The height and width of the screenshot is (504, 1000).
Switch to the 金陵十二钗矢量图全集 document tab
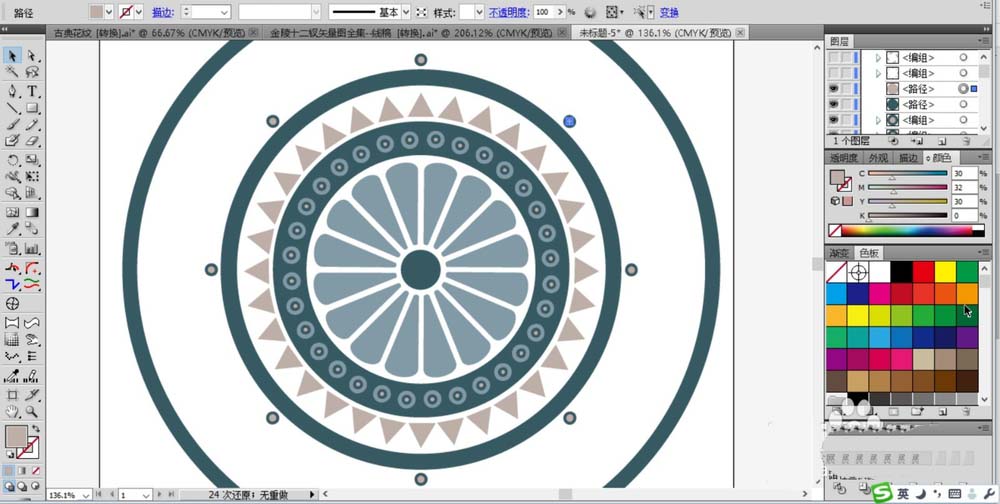click(x=415, y=33)
